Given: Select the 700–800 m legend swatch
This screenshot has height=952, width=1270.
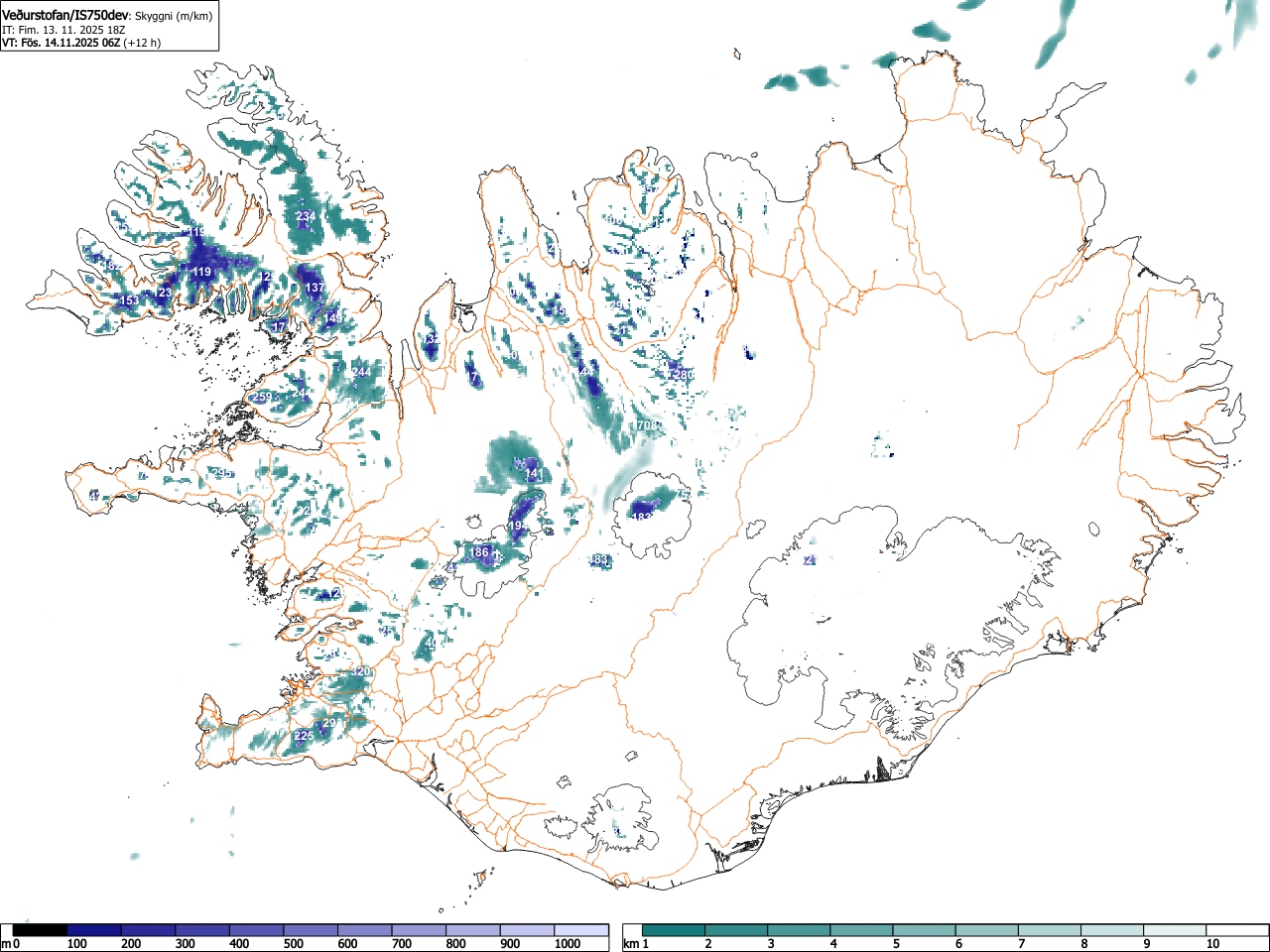Looking at the screenshot, I should click(419, 930).
